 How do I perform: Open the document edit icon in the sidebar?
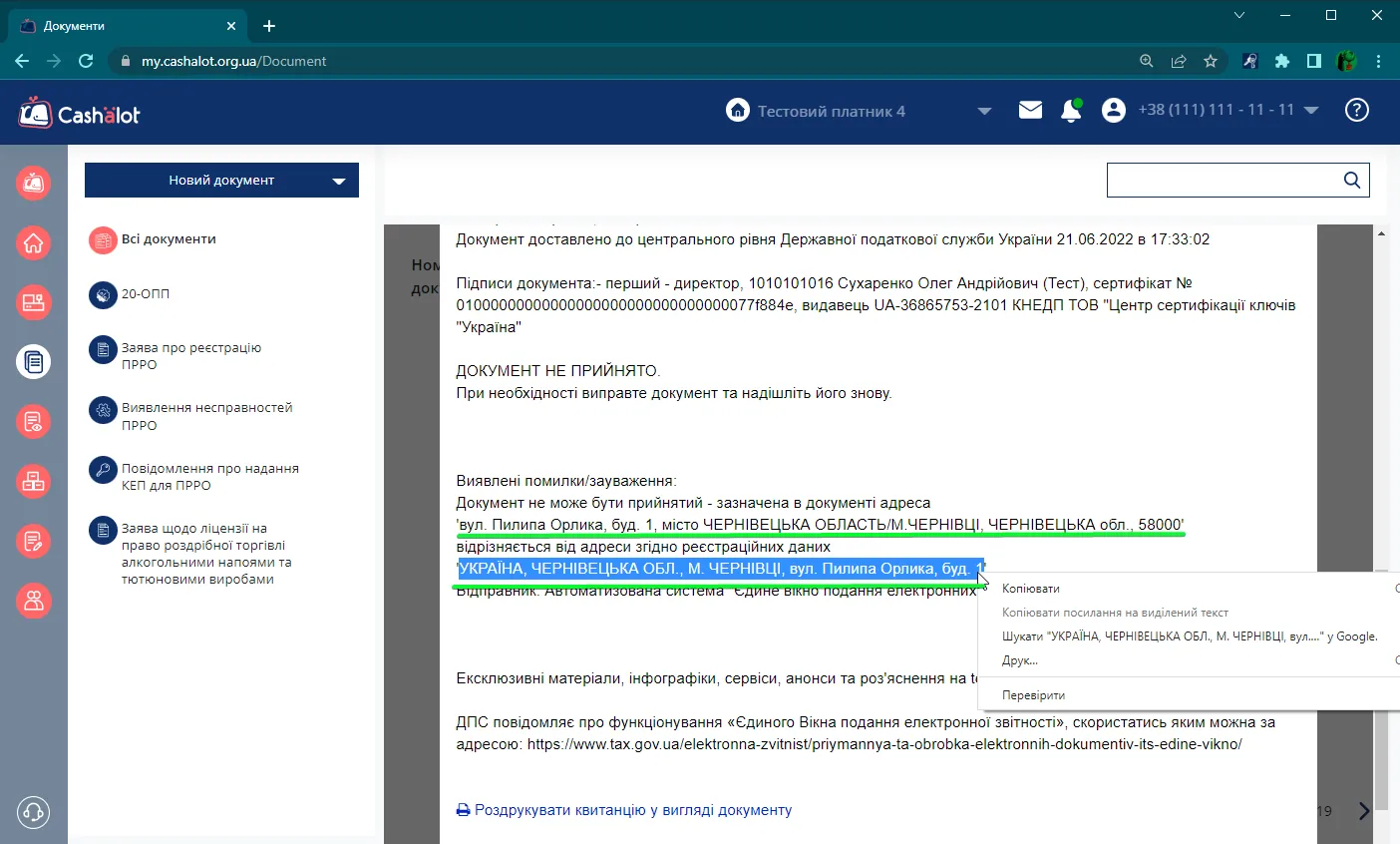click(x=34, y=542)
